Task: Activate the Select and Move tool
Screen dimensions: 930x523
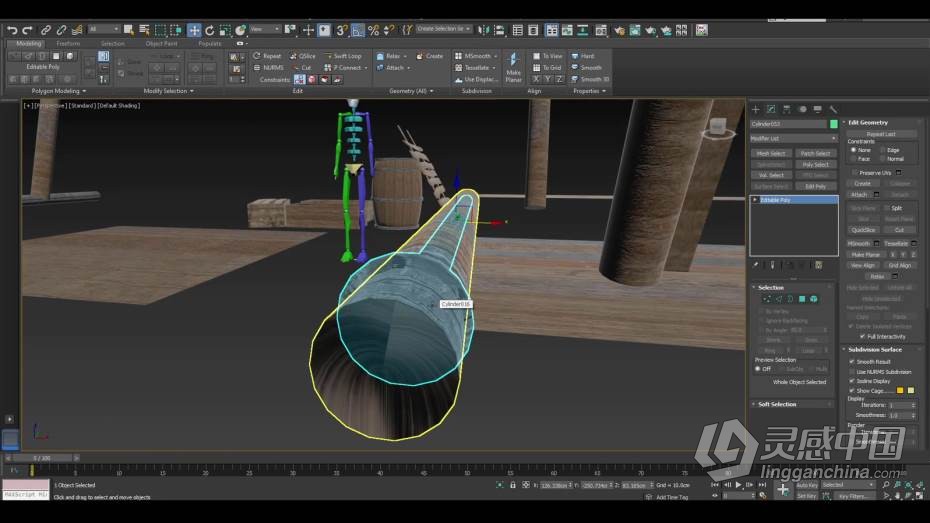Action: (194, 30)
